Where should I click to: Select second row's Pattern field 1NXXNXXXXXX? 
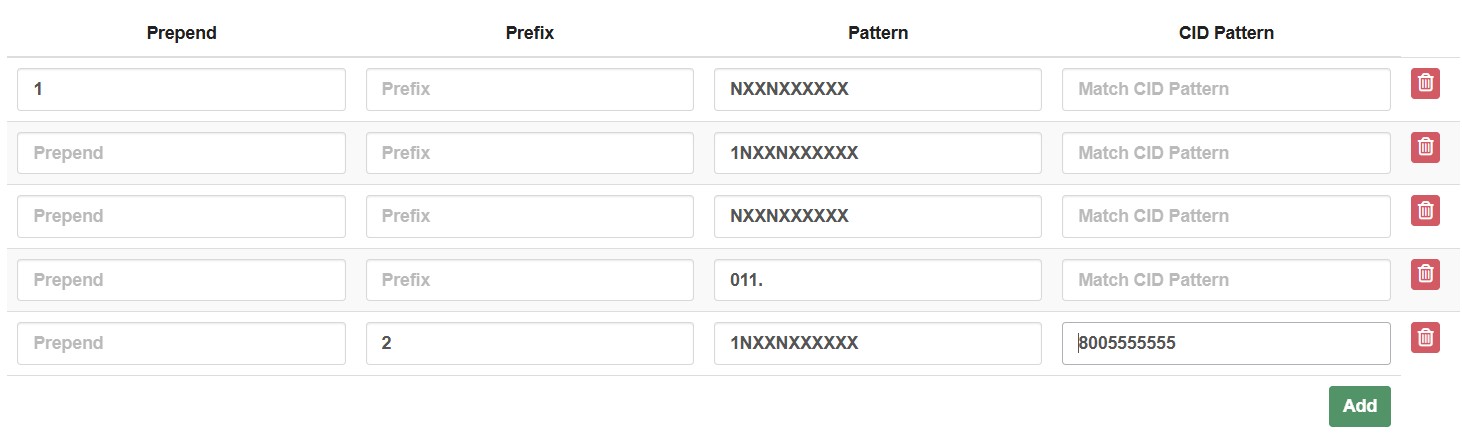(877, 153)
